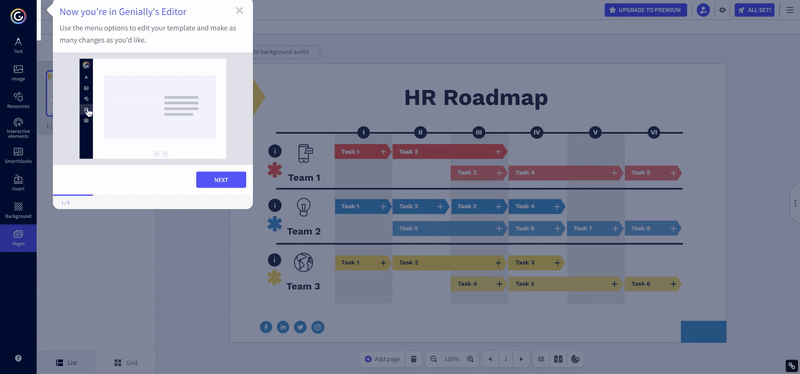Image resolution: width=800 pixels, height=374 pixels.
Task: Select the HR Roadmap title text
Action: (x=476, y=97)
